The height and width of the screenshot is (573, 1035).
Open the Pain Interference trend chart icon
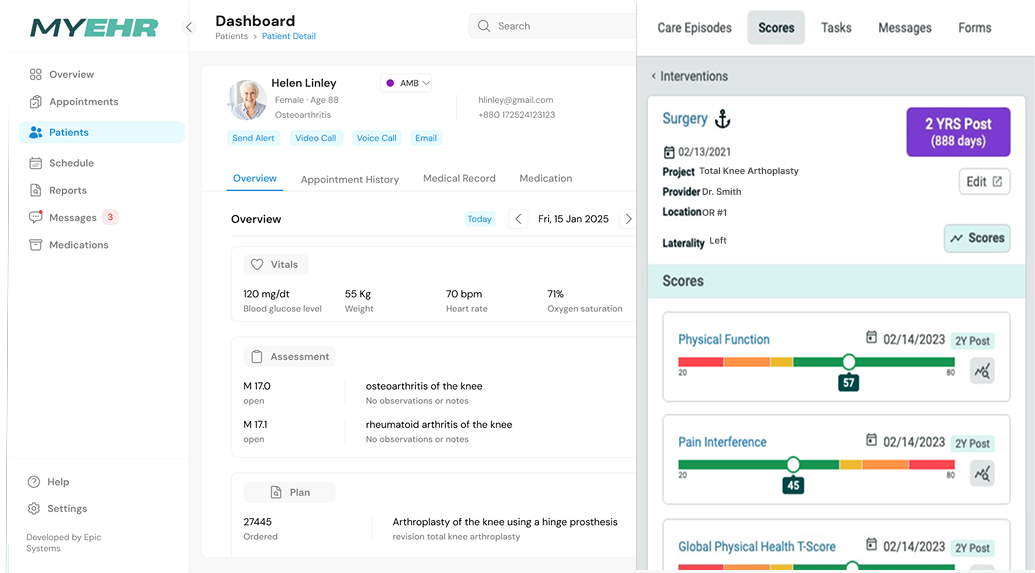point(982,473)
